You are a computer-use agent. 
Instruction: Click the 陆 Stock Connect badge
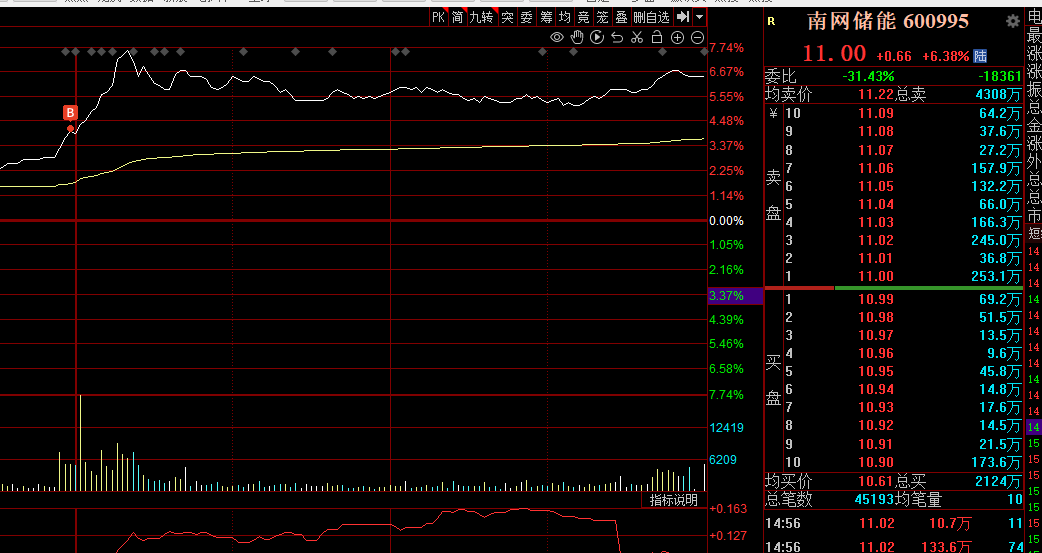(980, 56)
